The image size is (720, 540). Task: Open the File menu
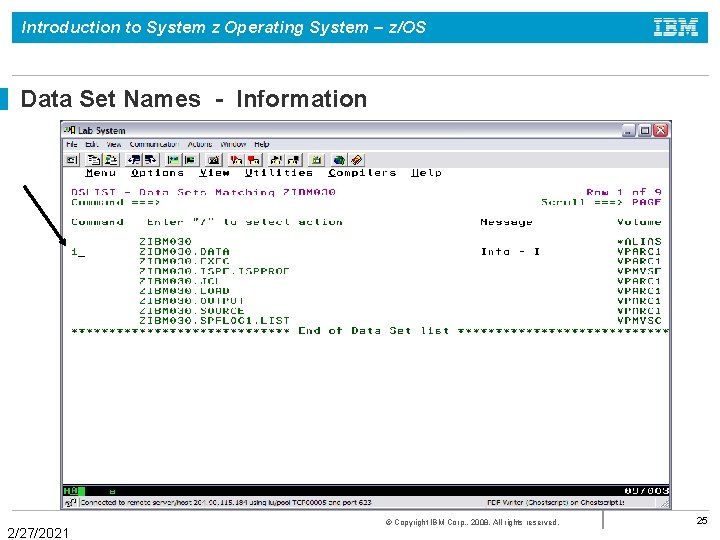tap(72, 144)
